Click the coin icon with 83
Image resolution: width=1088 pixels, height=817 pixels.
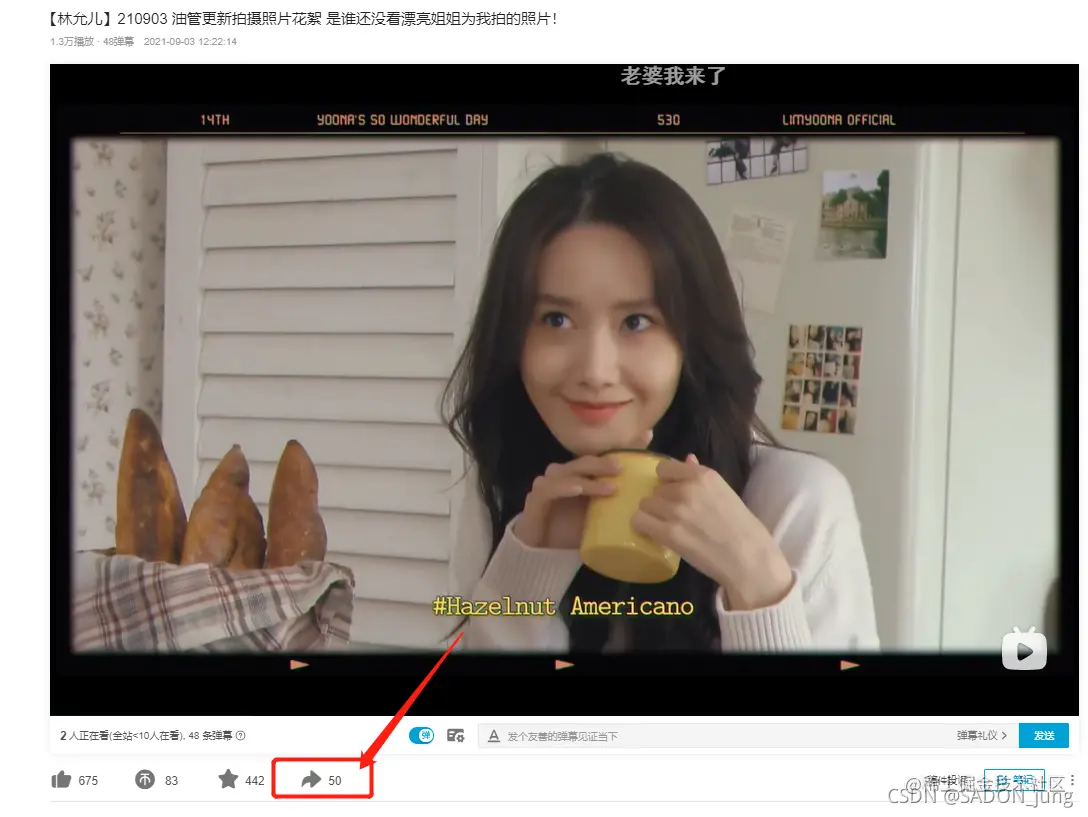click(x=144, y=780)
